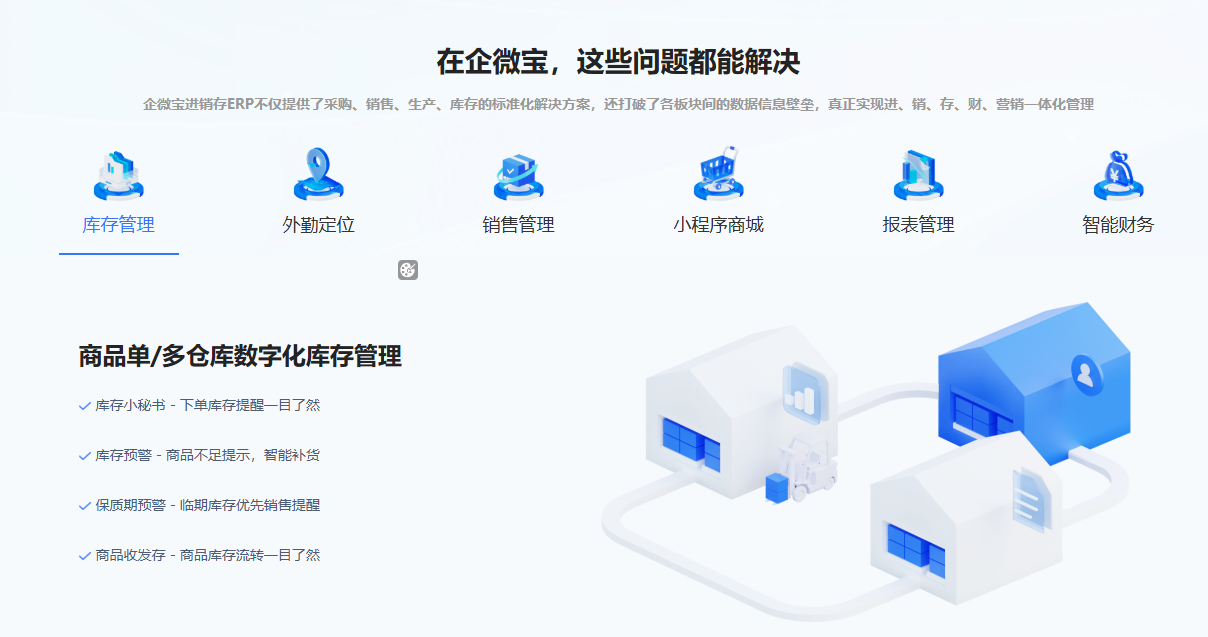Click the 库存管理 warehouse icon

119,175
